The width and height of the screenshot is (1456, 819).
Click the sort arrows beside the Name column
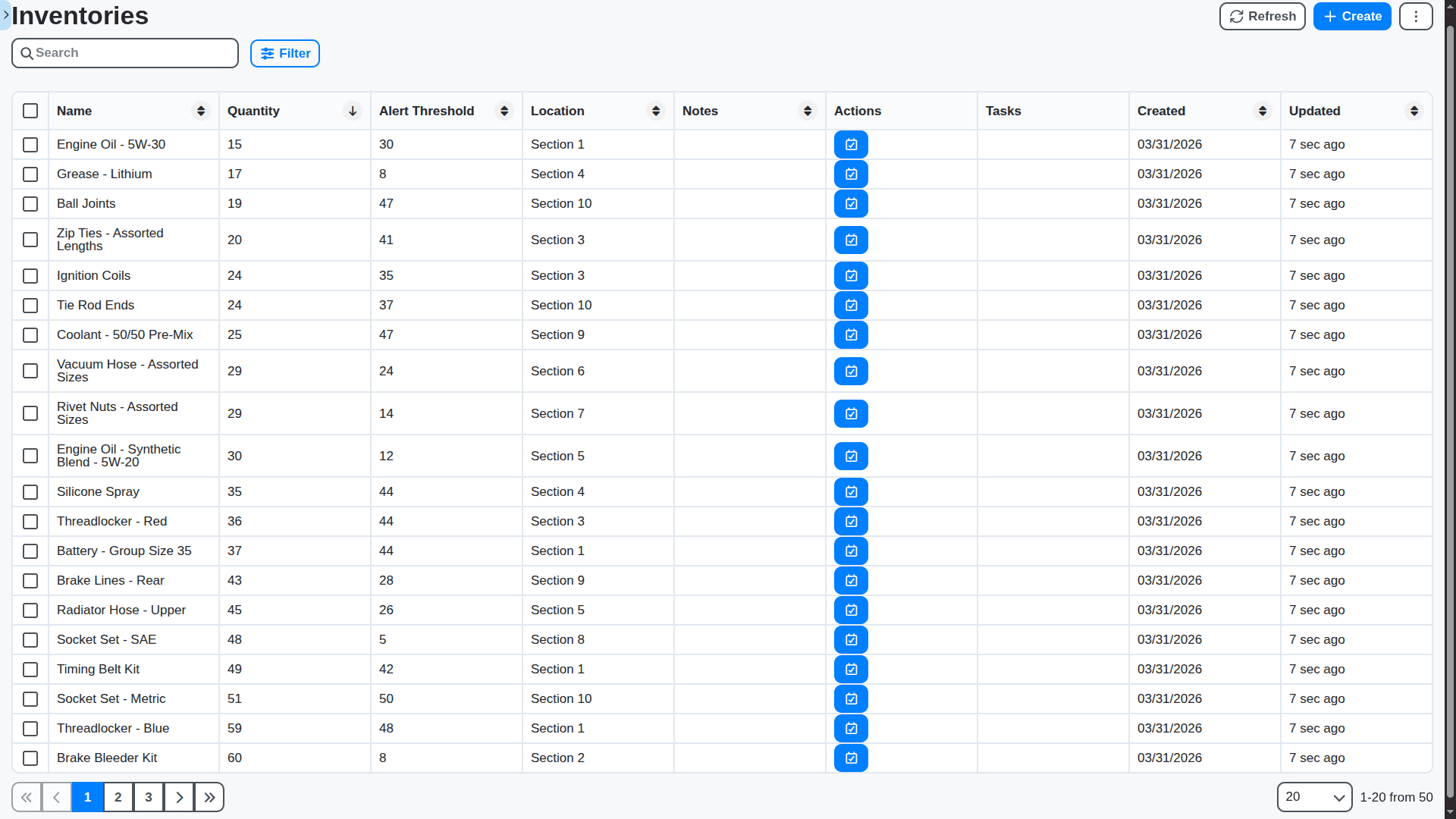[200, 111]
